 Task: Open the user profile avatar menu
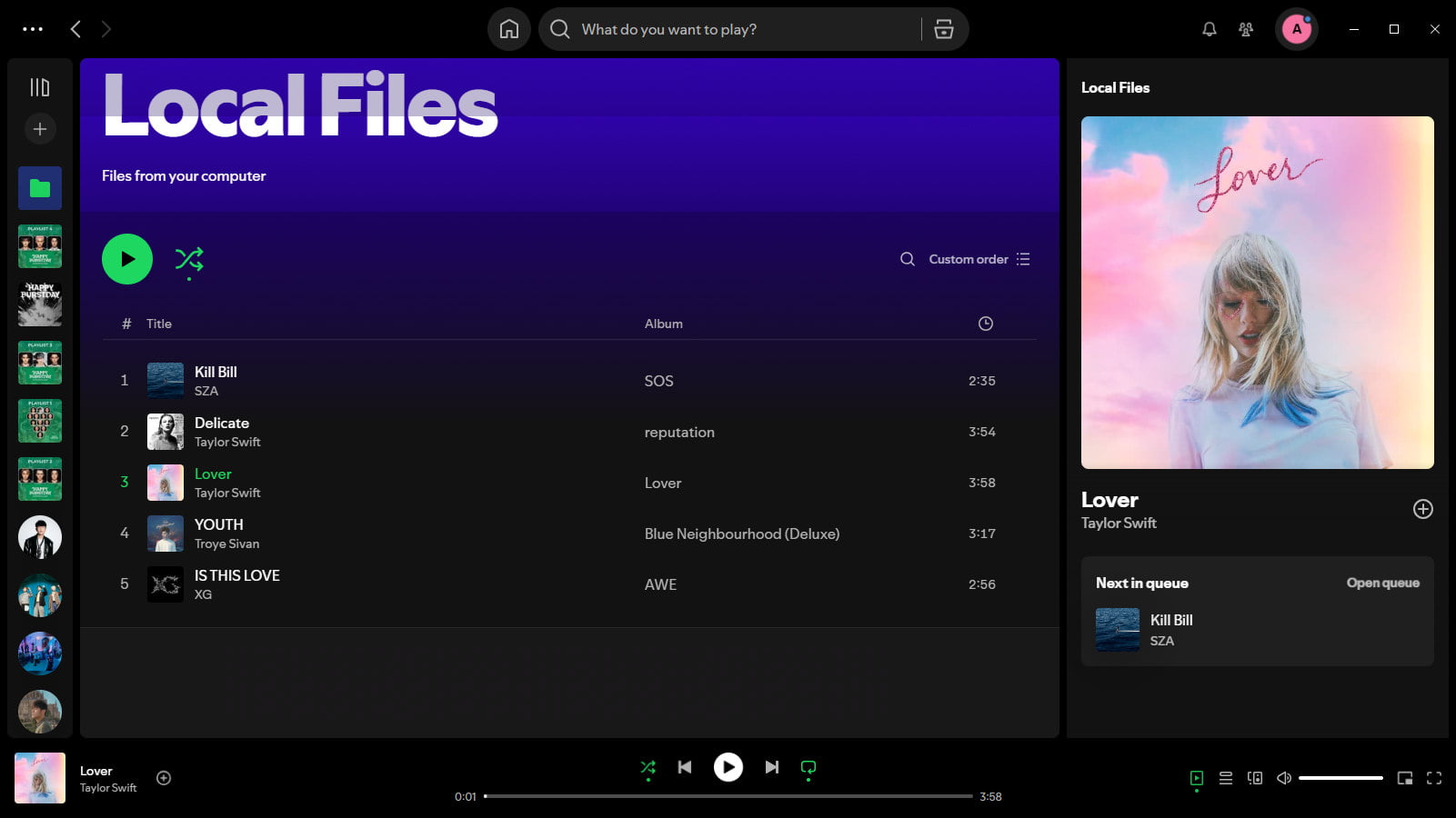click(x=1297, y=29)
